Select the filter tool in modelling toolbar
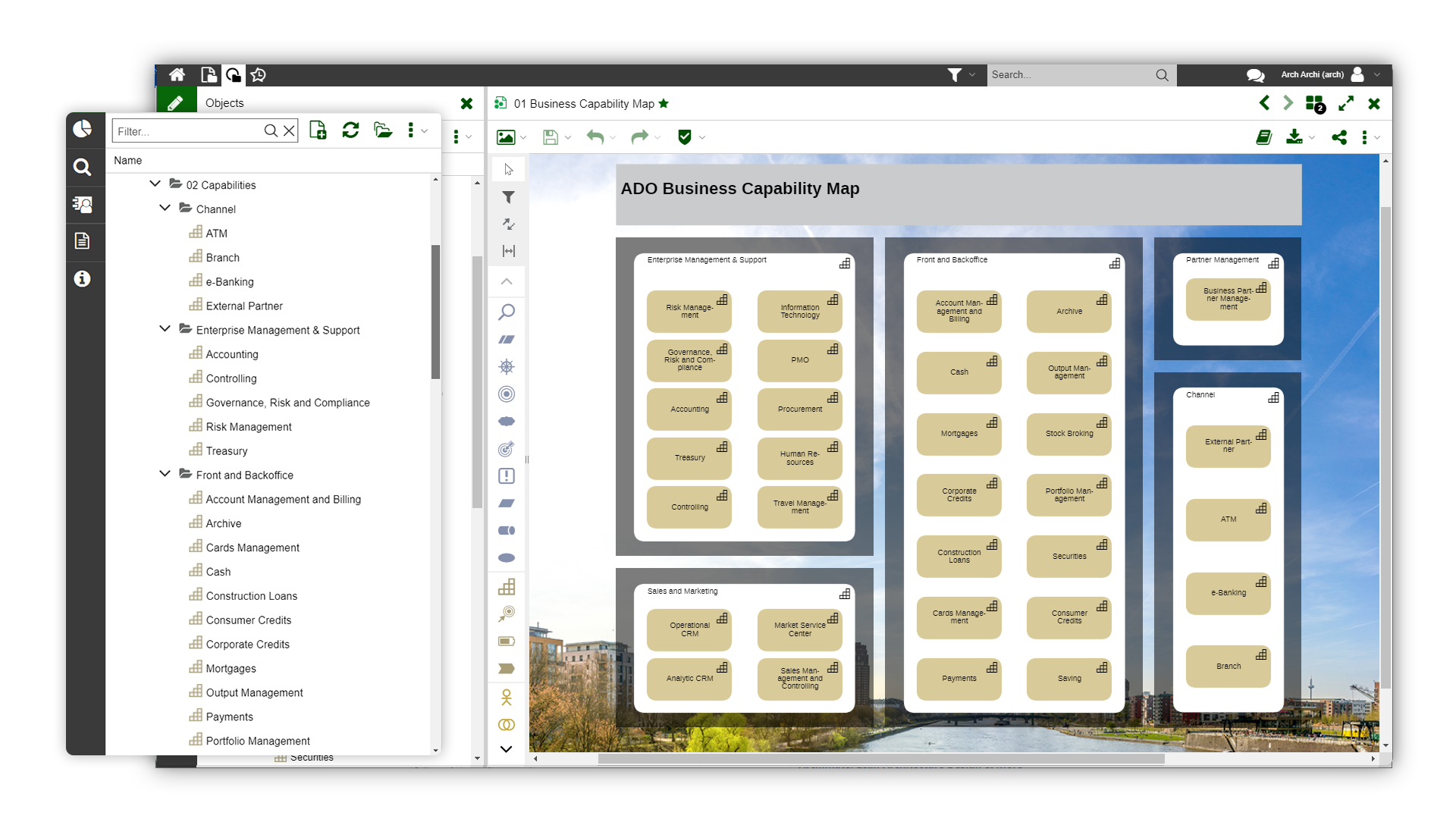The image size is (1456, 819). click(508, 197)
